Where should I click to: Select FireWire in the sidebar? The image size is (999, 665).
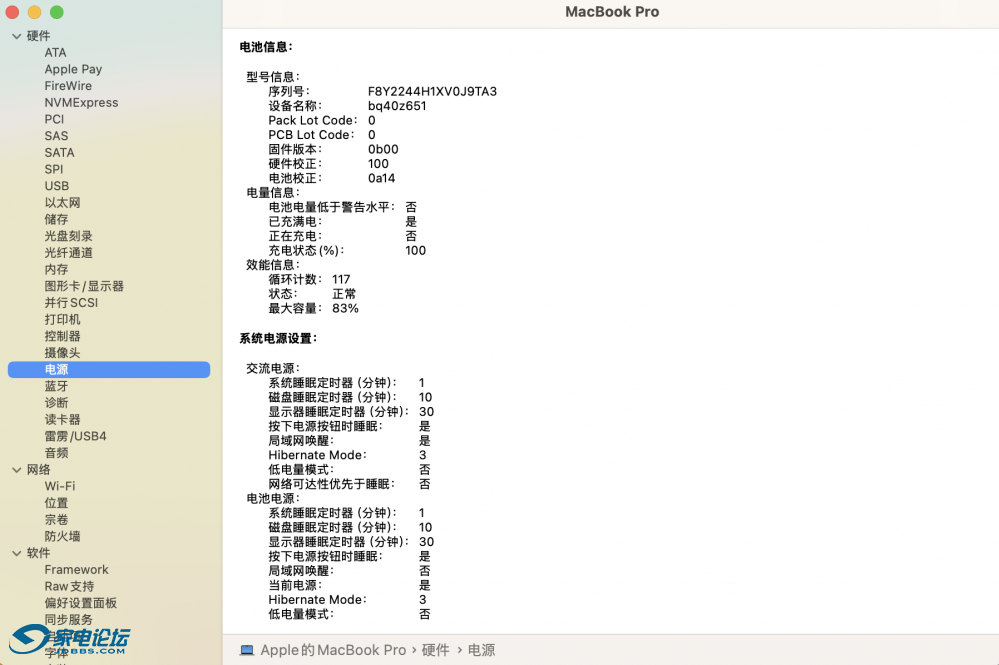(x=68, y=86)
